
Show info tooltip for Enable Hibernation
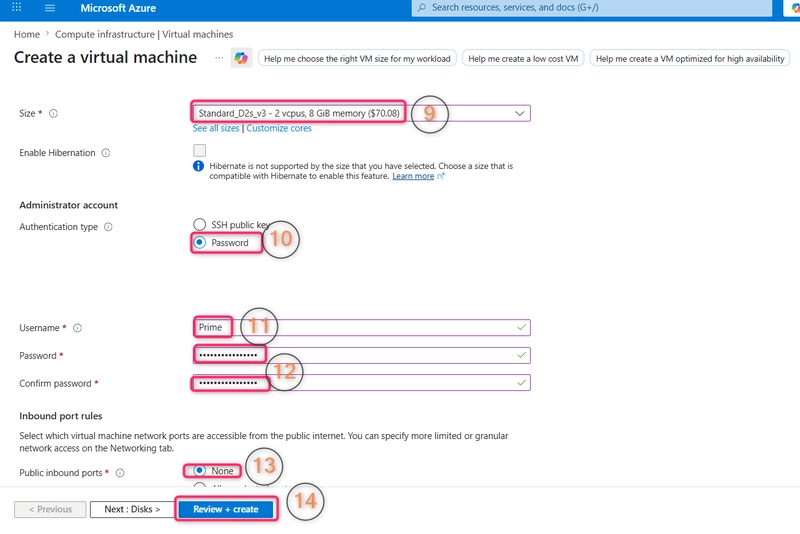[x=106, y=153]
